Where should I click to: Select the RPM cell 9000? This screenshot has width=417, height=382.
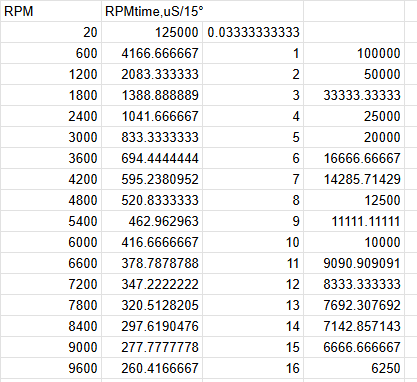pyautogui.click(x=51, y=347)
